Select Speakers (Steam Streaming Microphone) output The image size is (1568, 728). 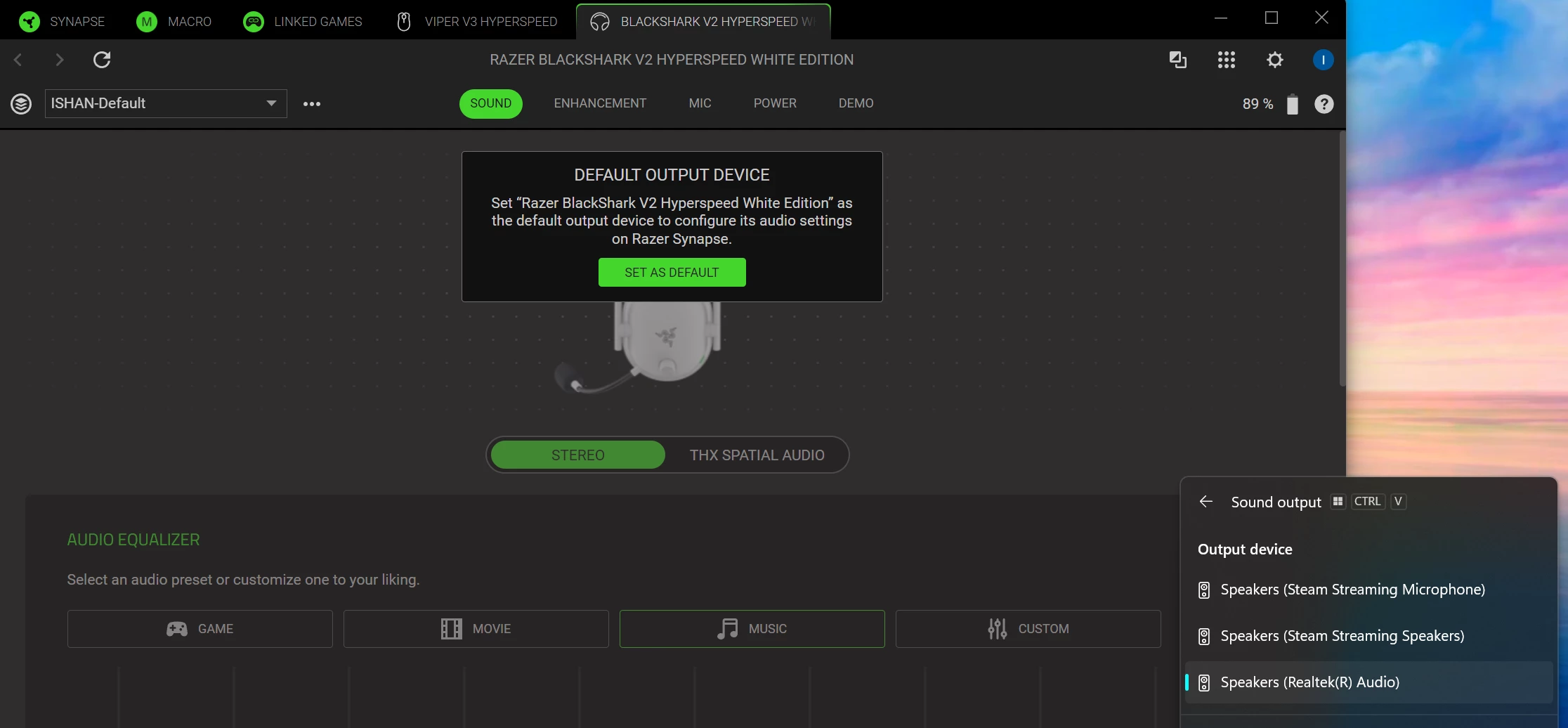click(x=1368, y=590)
